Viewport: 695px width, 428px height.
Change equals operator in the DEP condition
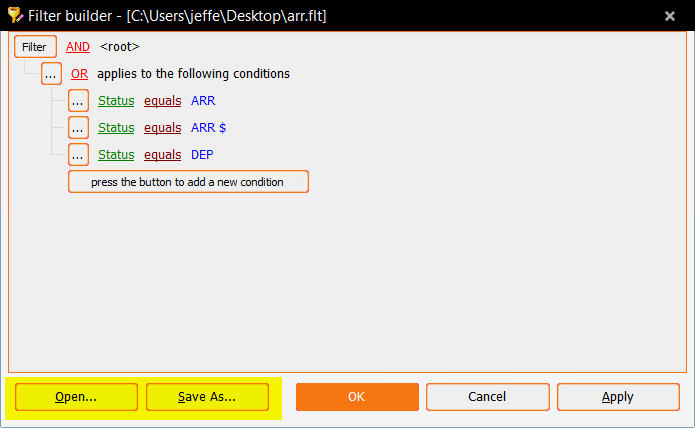click(162, 155)
